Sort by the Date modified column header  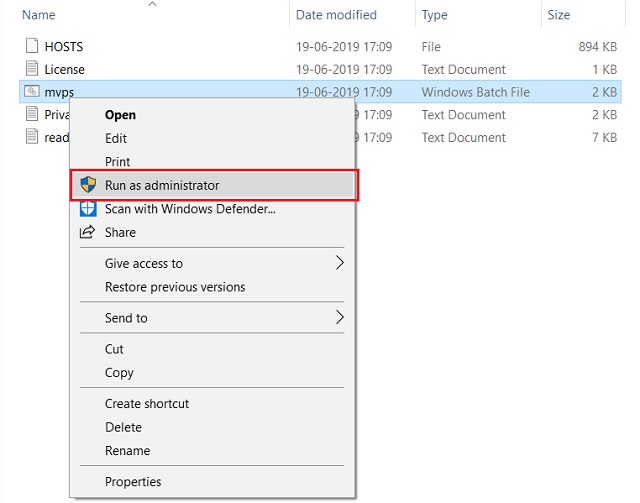336,15
